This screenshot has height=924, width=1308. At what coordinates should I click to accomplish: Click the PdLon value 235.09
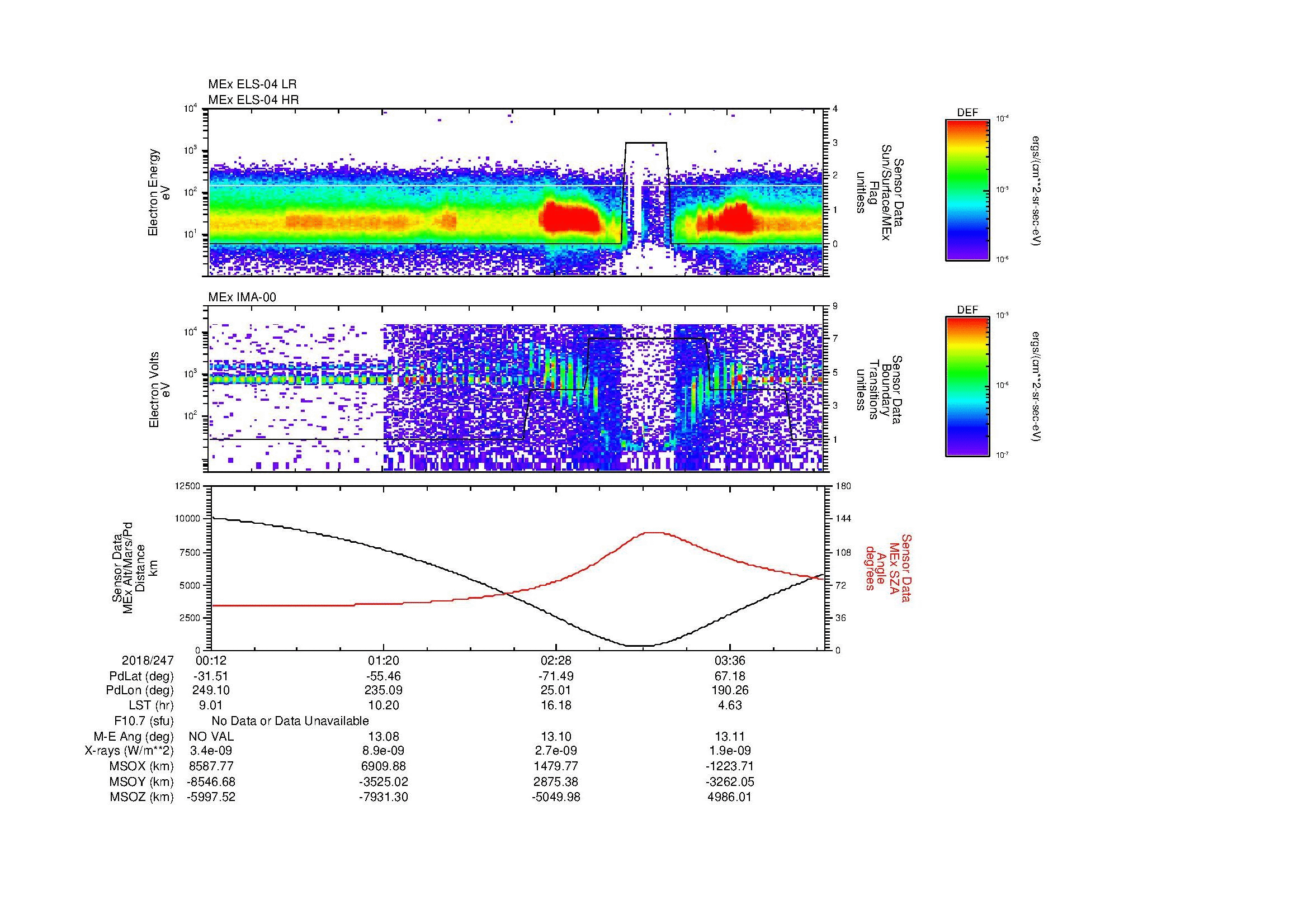pyautogui.click(x=384, y=690)
